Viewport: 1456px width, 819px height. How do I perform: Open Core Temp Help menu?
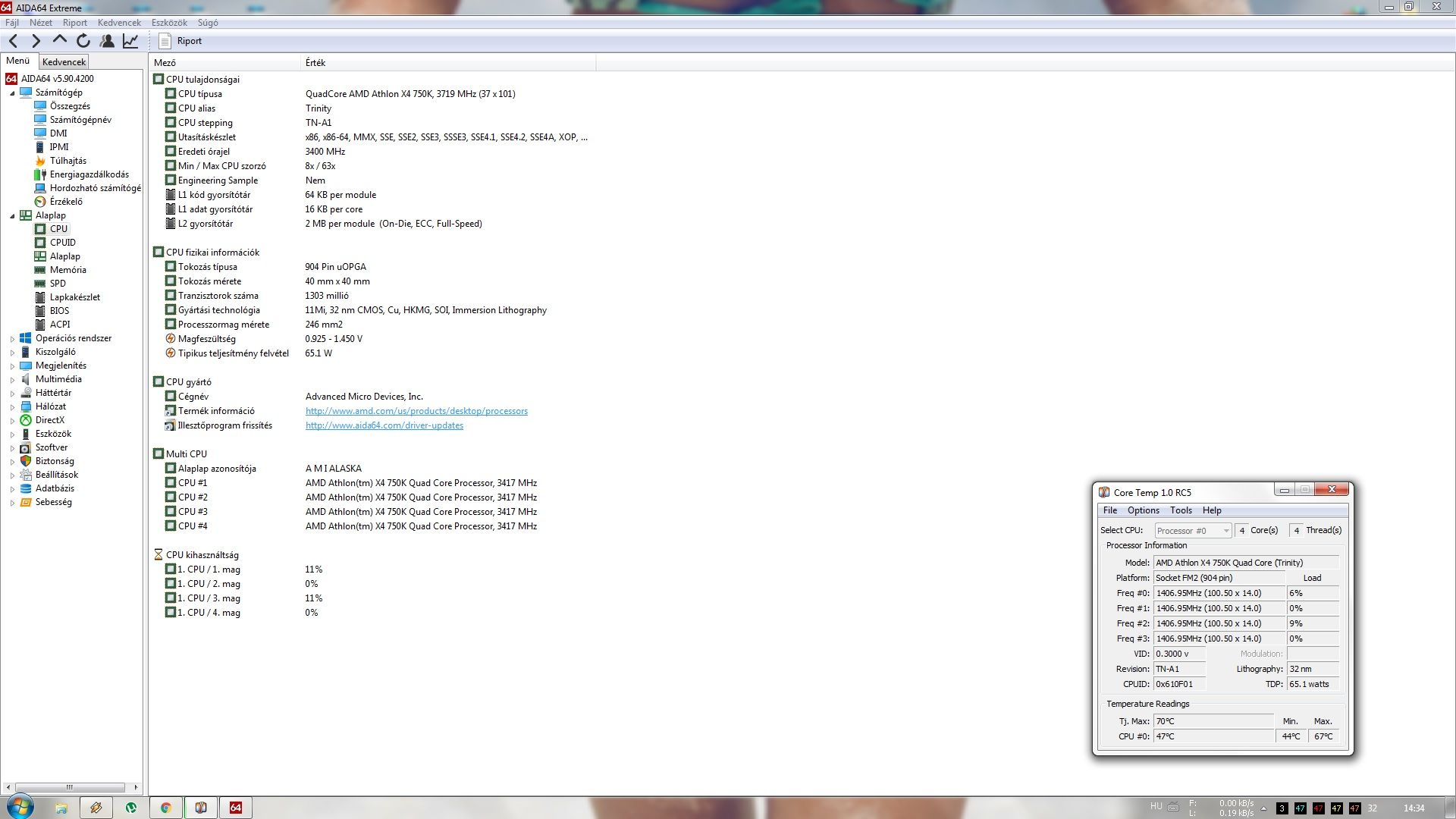tap(1212, 510)
